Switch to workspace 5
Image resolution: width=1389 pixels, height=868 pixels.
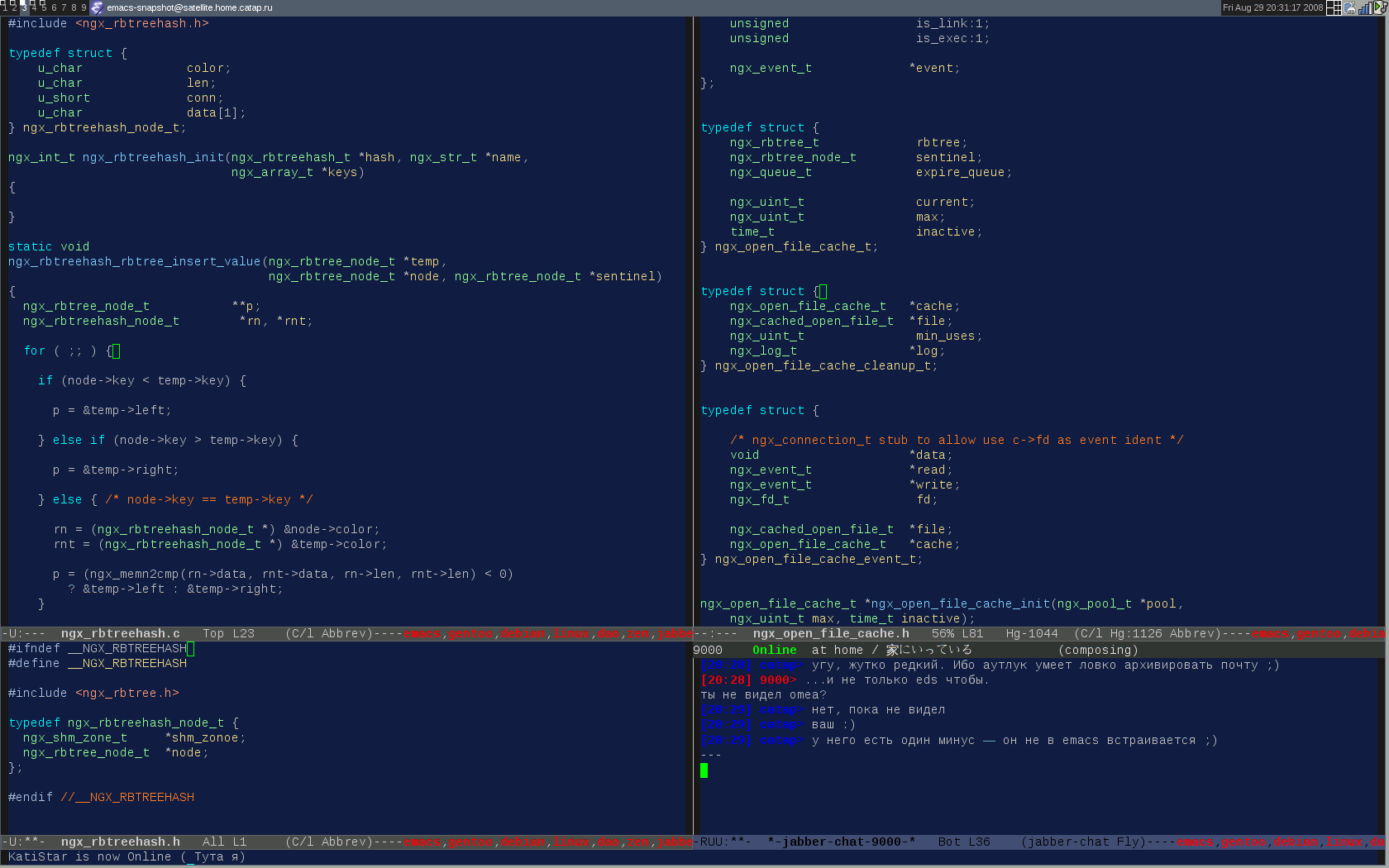(44, 7)
